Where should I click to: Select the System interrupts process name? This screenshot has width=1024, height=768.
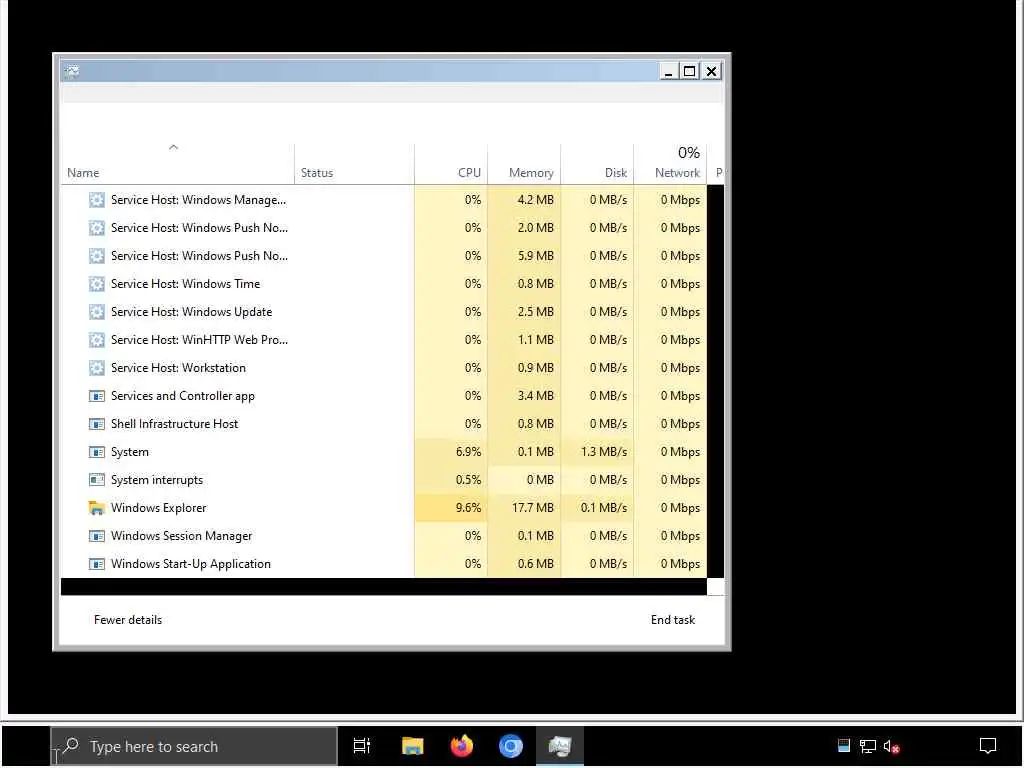(x=157, y=481)
